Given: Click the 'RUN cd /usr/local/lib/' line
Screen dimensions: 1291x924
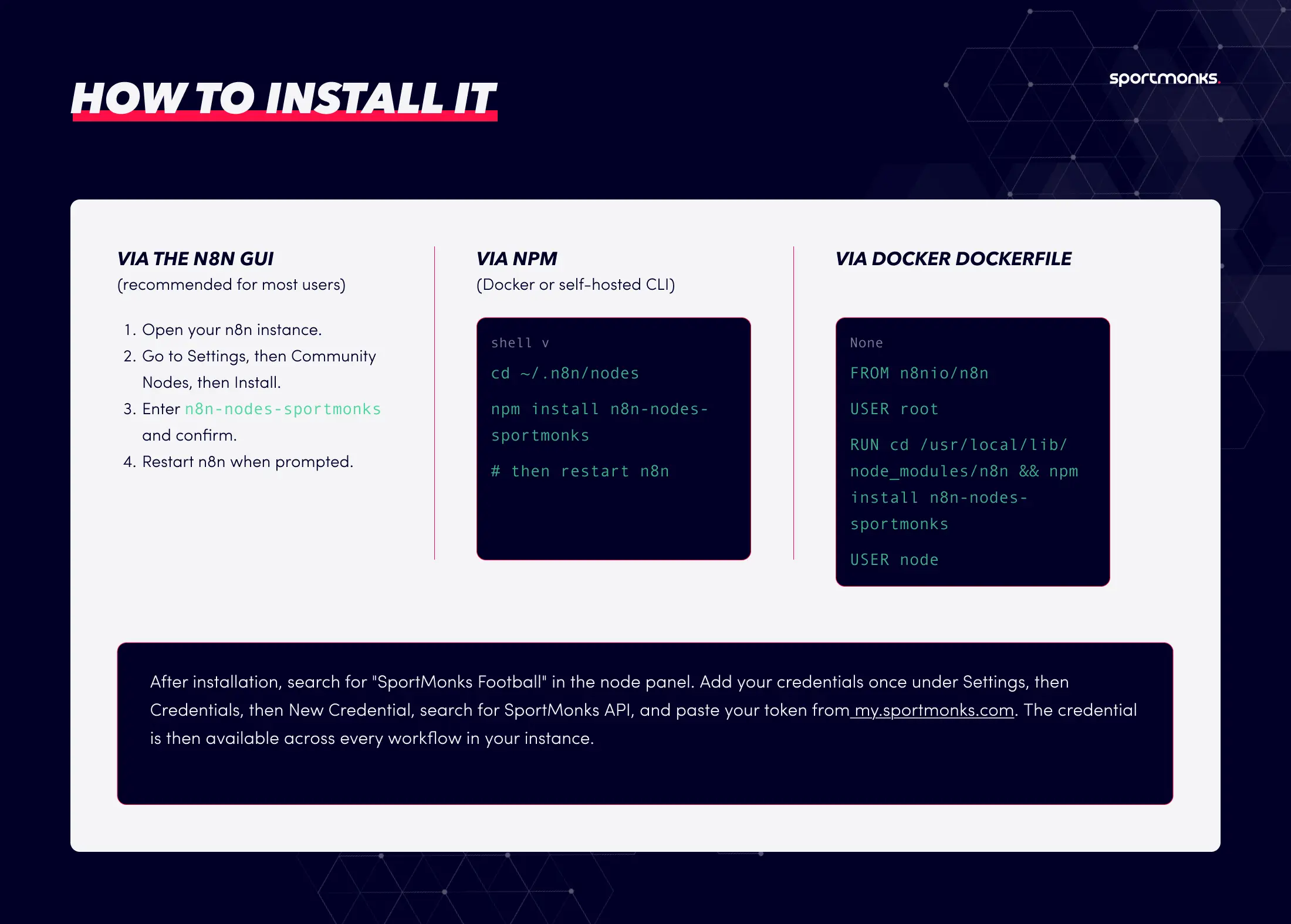Looking at the screenshot, I should click(959, 445).
